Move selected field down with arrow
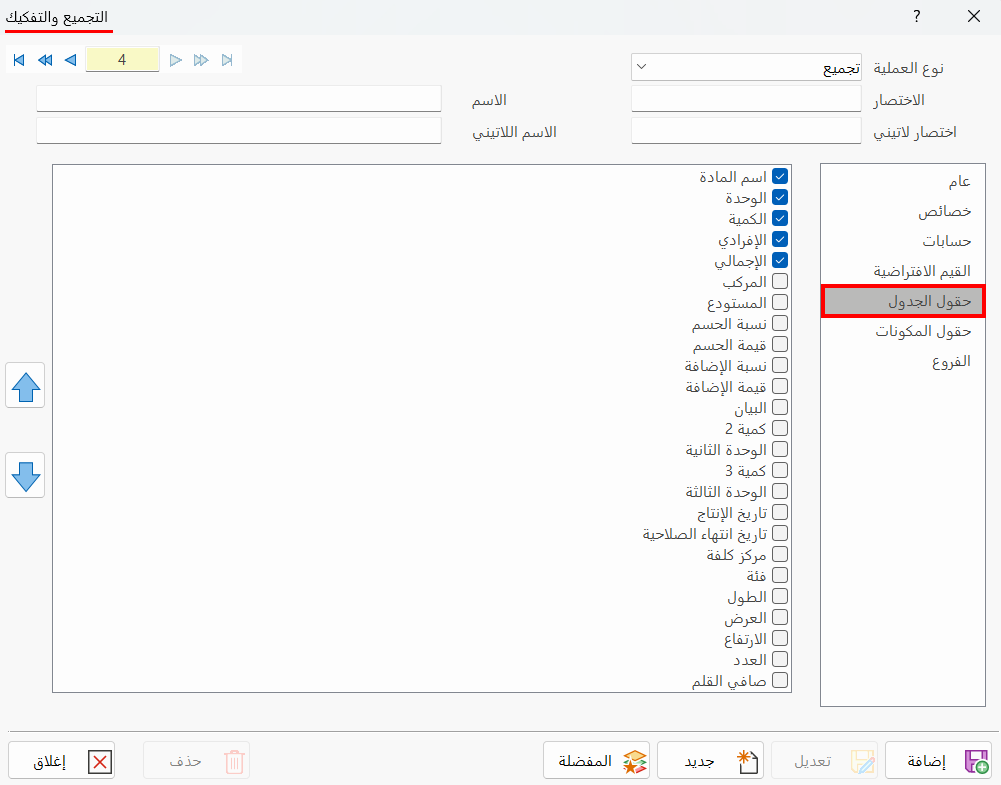 [x=26, y=475]
